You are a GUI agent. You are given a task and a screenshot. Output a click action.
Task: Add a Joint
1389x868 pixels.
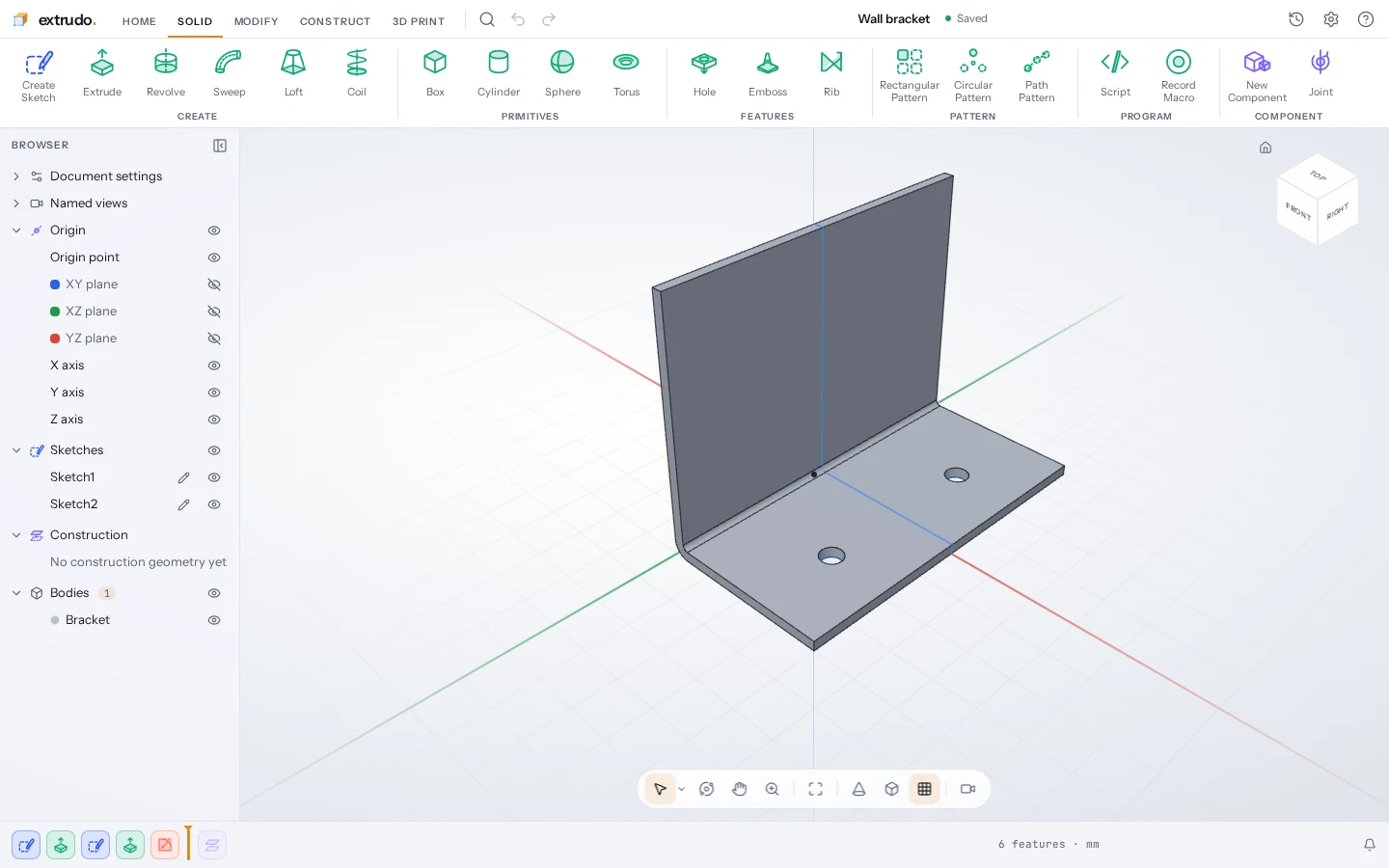tap(1321, 73)
